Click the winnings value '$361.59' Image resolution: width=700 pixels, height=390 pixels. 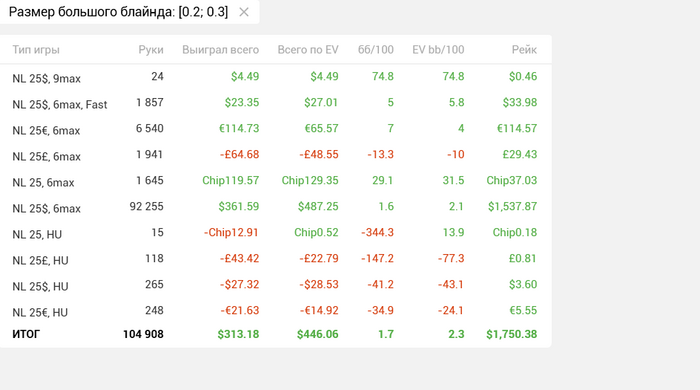click(x=238, y=207)
